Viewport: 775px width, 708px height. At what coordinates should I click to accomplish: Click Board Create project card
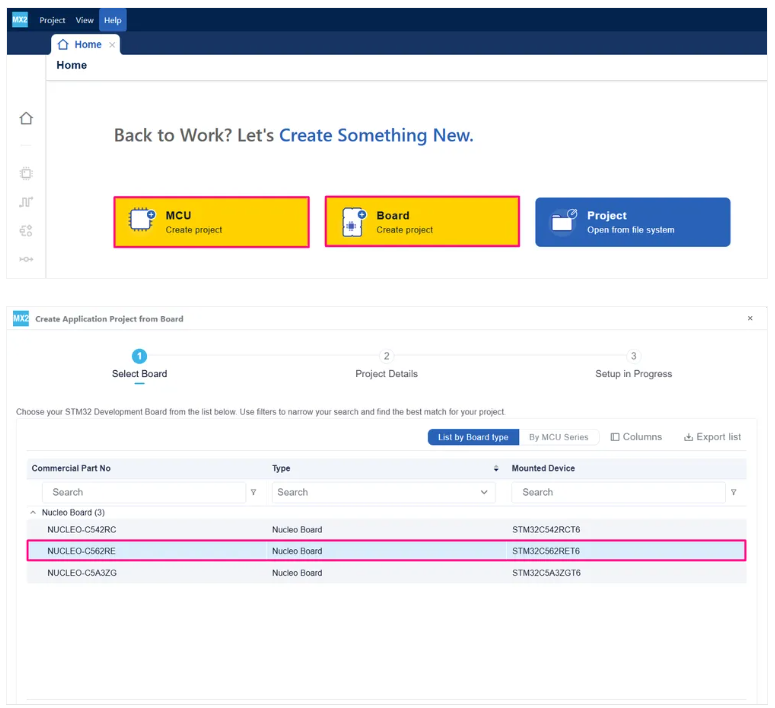(422, 221)
